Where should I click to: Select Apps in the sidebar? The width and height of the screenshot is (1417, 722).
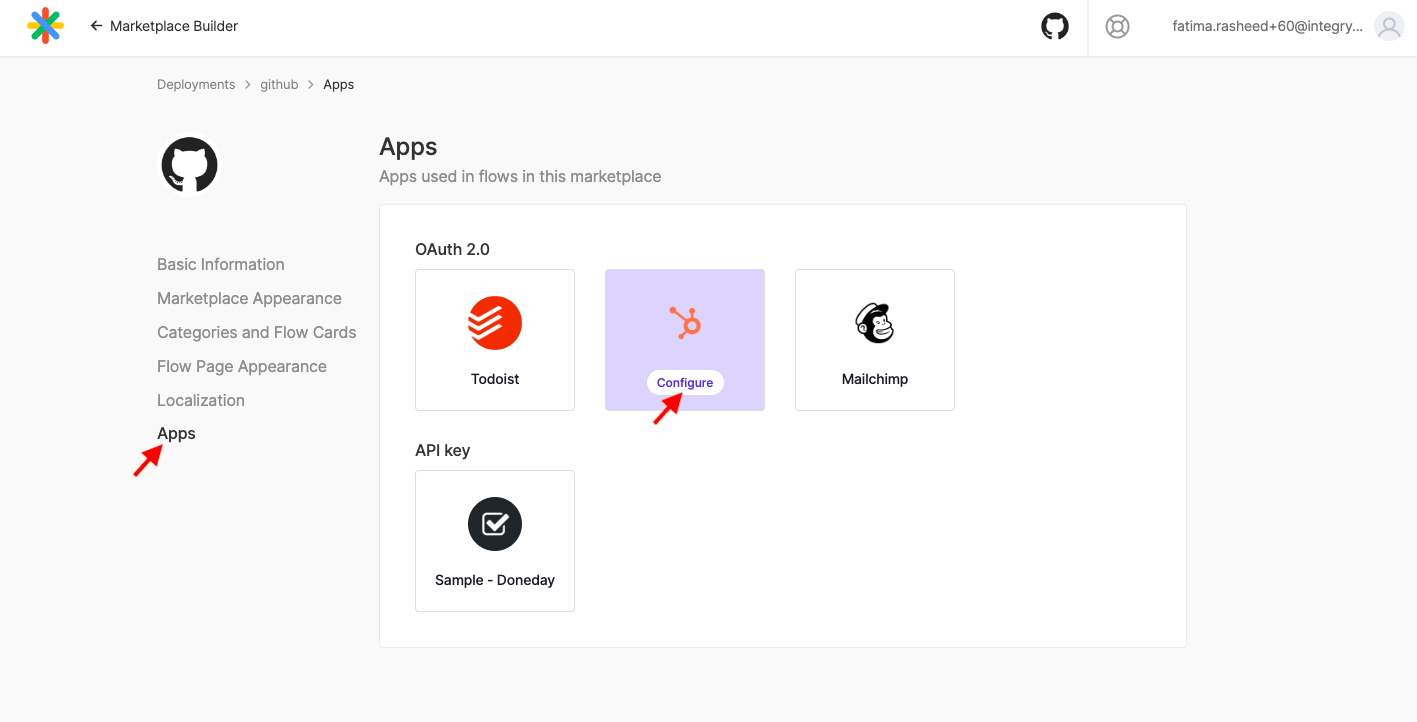[176, 433]
